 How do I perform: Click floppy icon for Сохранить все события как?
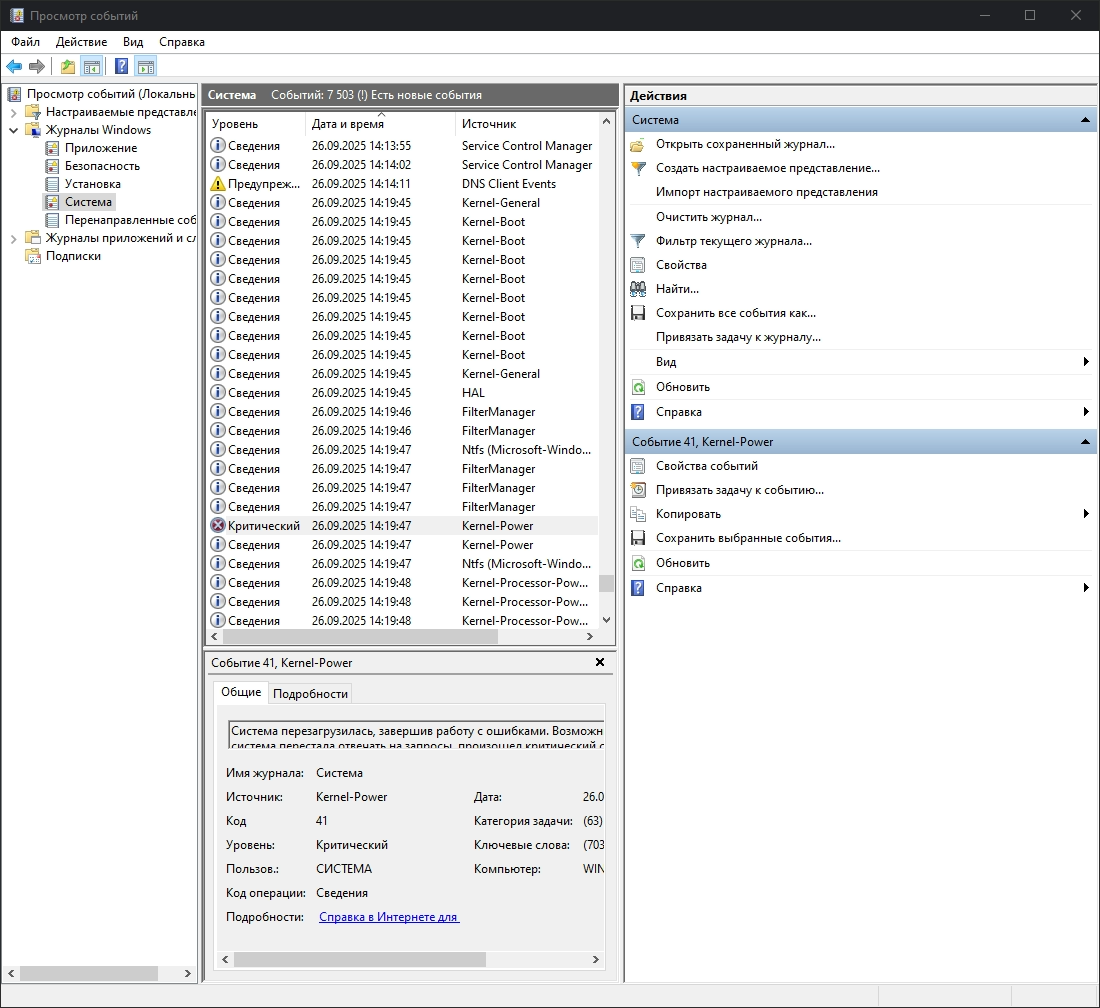[x=638, y=313]
